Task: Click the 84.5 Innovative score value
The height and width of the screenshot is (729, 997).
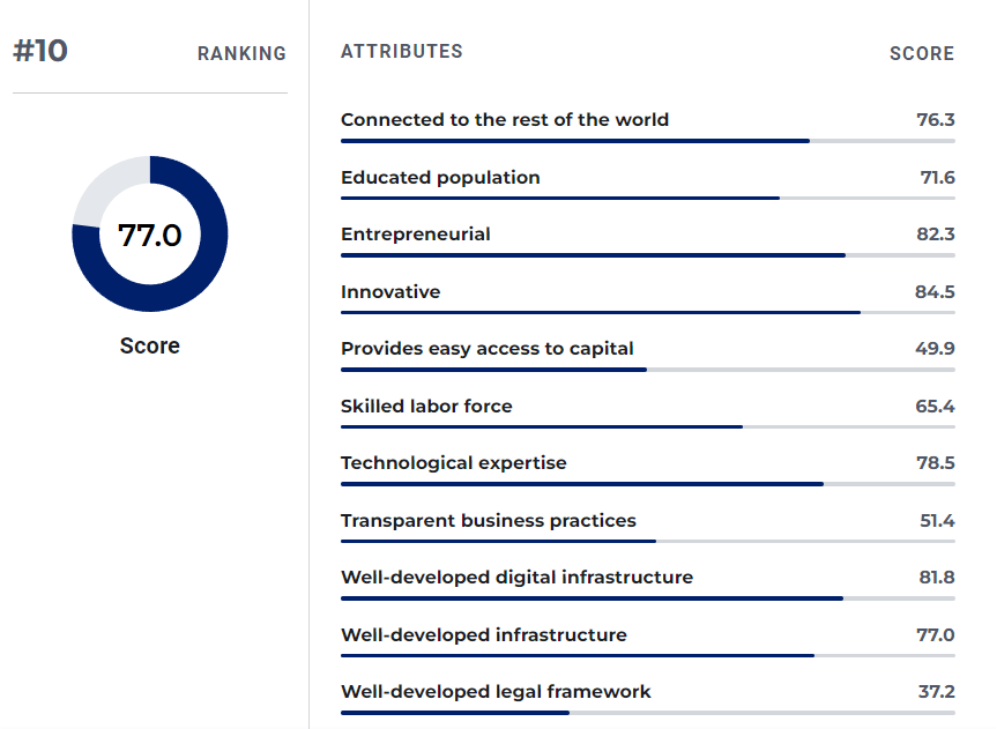Action: coord(936,292)
